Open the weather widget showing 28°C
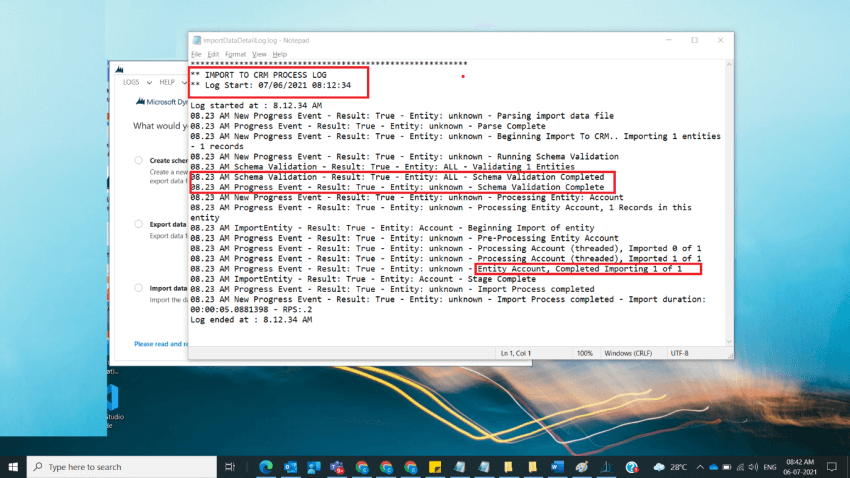Screen dimensions: 850x478 click(x=671, y=467)
